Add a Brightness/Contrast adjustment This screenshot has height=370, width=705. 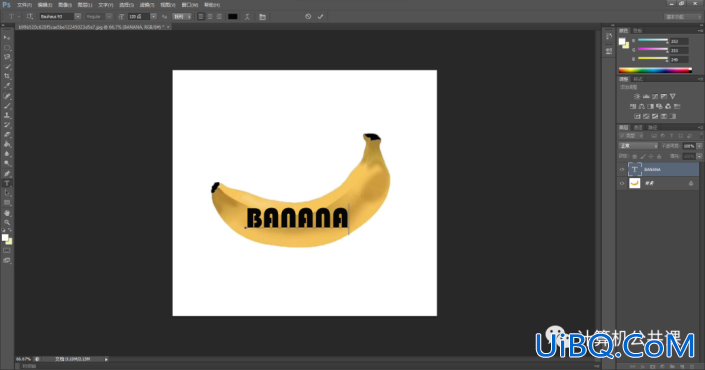coord(637,96)
